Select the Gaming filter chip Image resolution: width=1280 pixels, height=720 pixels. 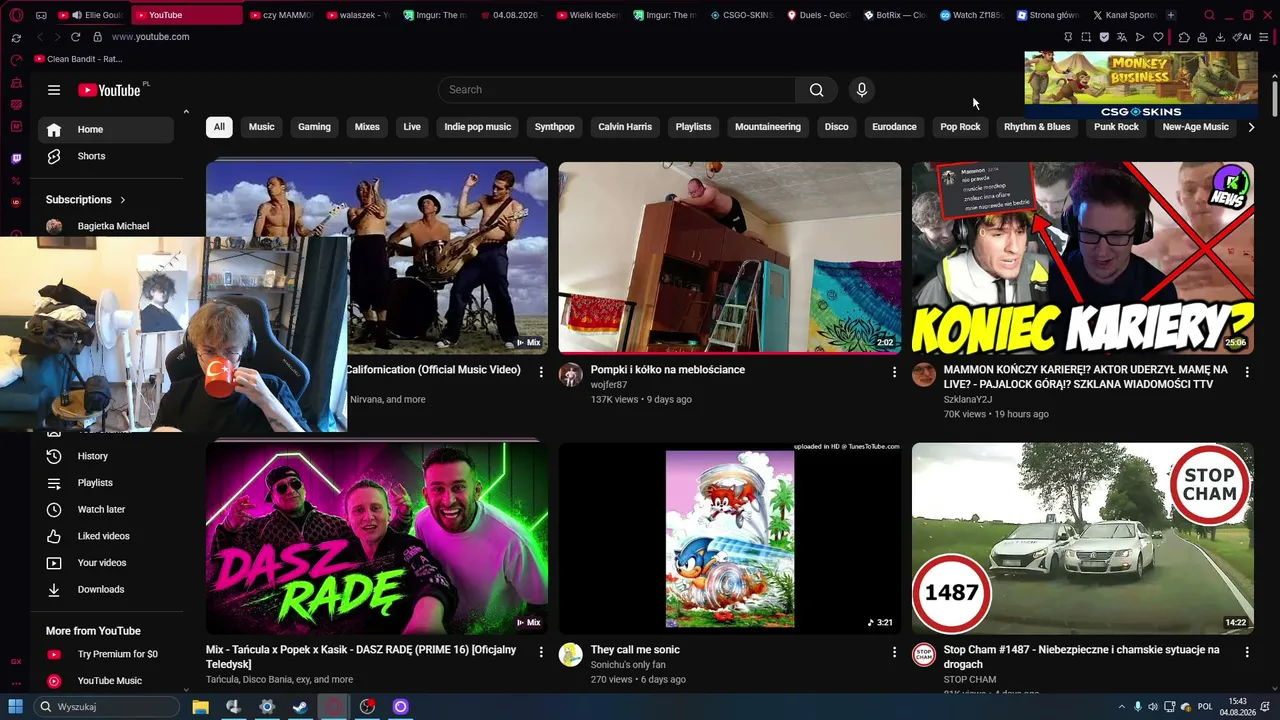[314, 127]
